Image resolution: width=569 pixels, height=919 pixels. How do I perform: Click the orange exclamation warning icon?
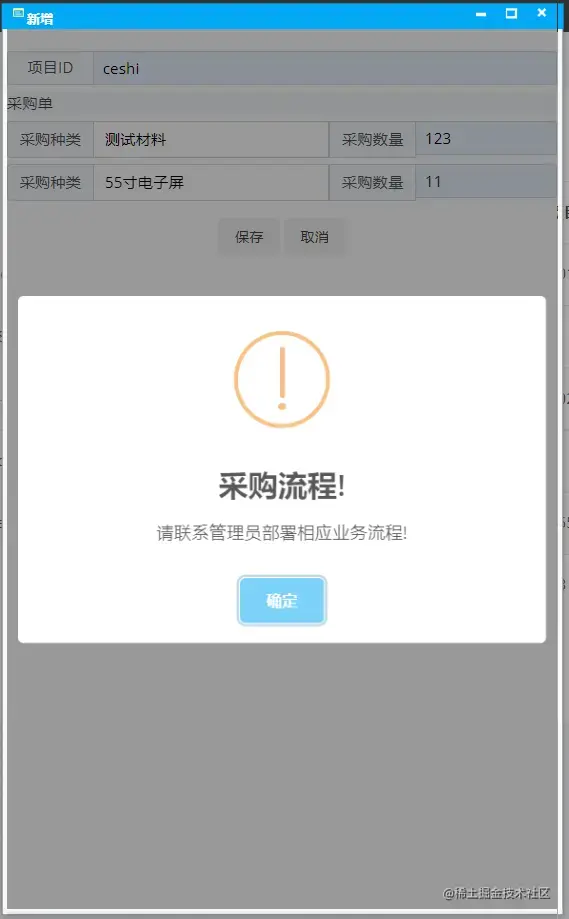click(282, 379)
